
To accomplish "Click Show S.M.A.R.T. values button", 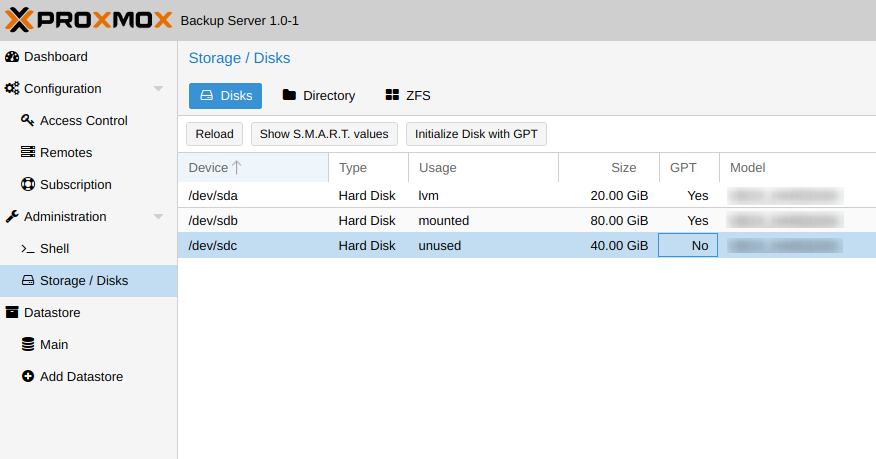I will point(324,134).
